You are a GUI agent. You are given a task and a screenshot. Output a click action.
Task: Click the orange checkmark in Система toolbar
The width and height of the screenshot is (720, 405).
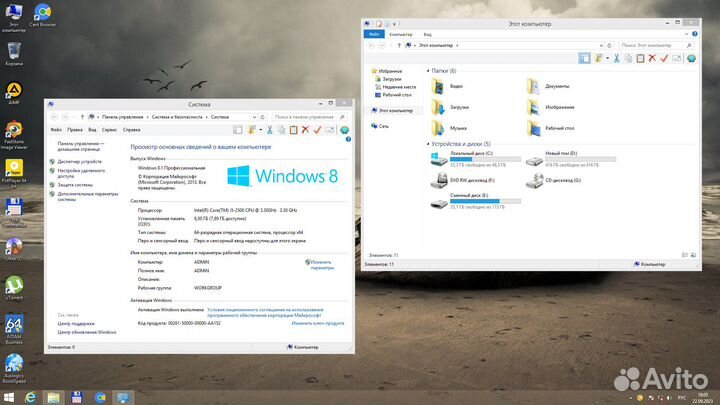pyautogui.click(x=317, y=130)
